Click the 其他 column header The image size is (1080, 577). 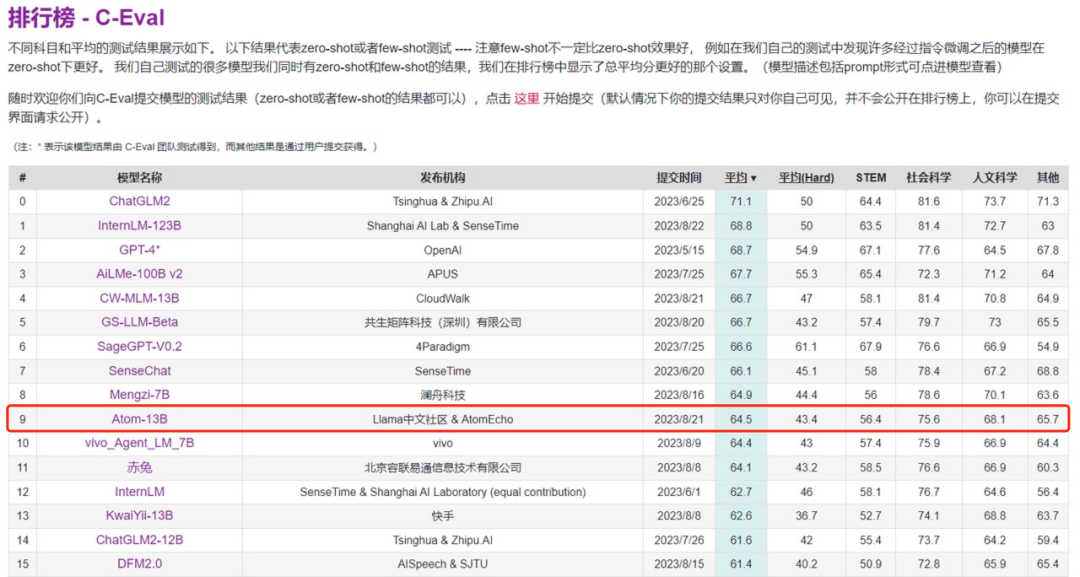pyautogui.click(x=1048, y=178)
